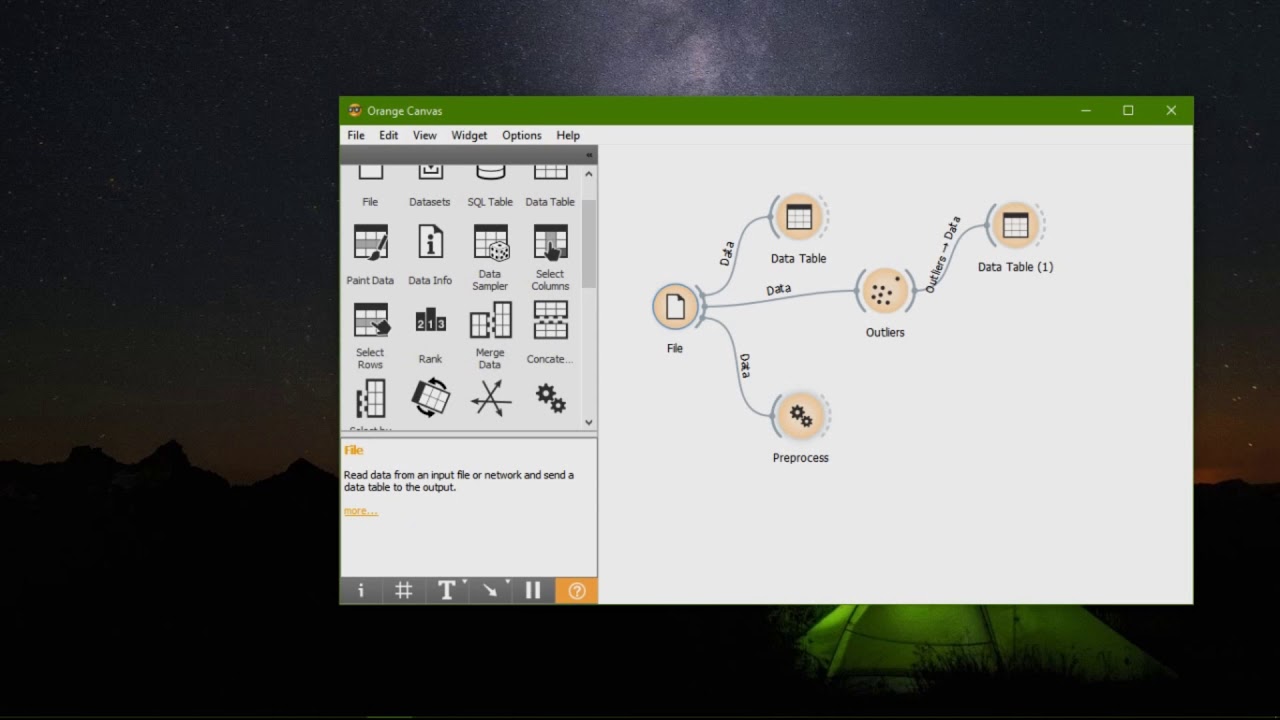Click the Data Table widget in the toolbox
Viewport: 1280px width, 720px height.
550,186
